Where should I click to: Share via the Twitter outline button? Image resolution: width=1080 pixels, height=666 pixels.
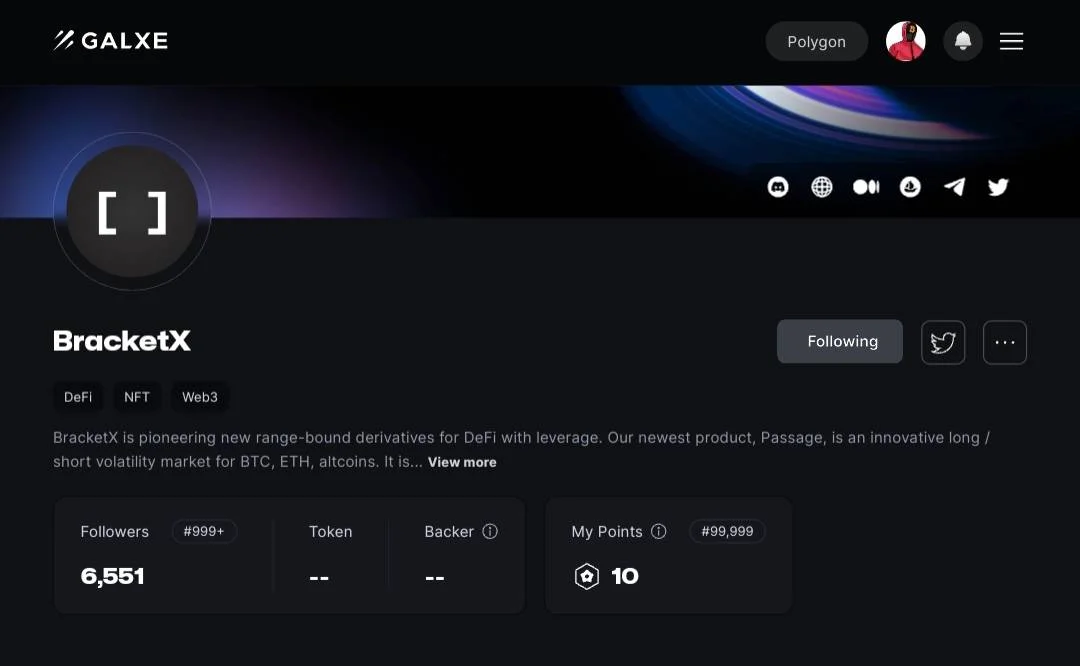pyautogui.click(x=943, y=342)
